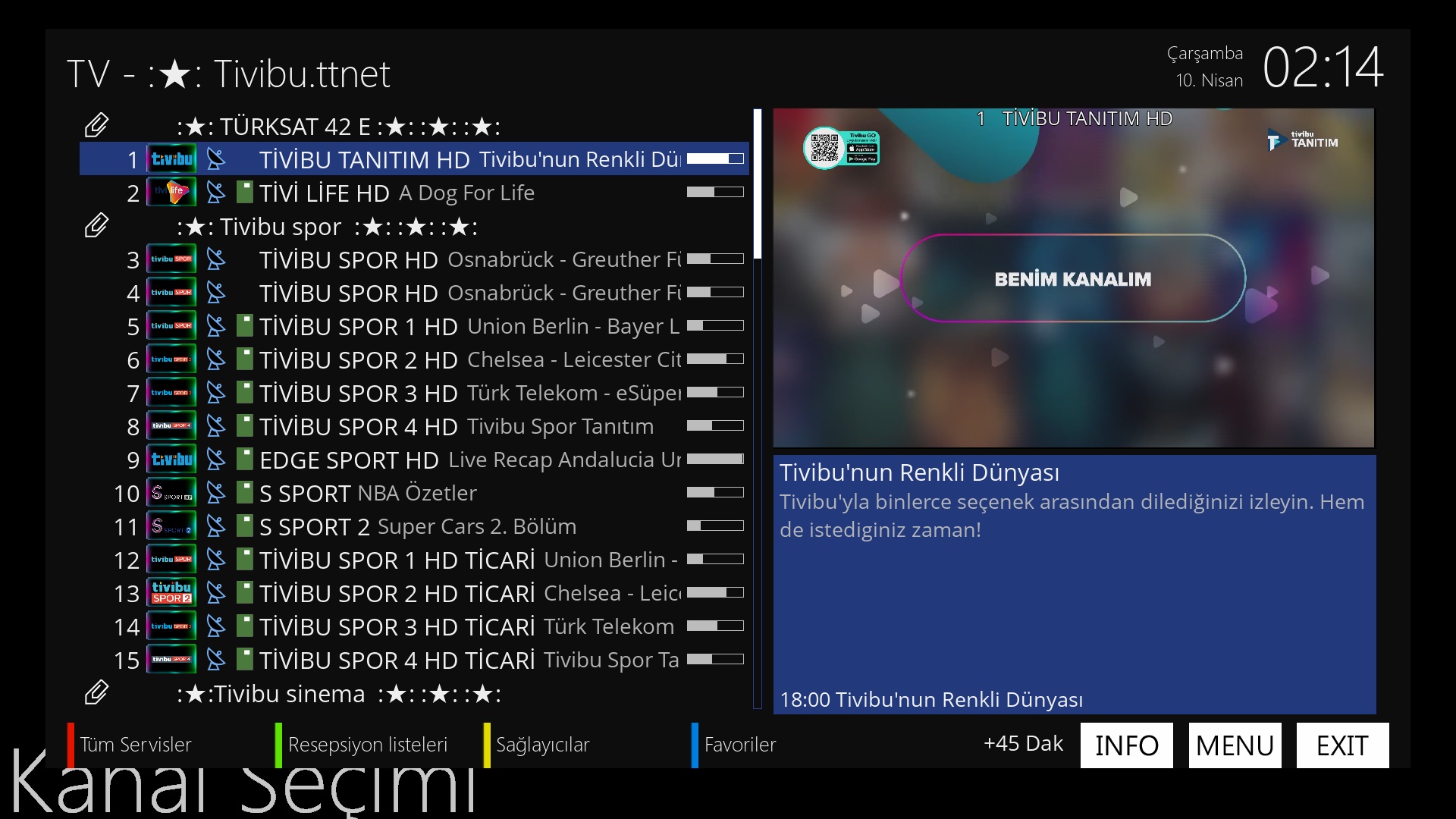This screenshot has width=1456, height=819.
Task: Click the Tivibu Spor 4 logo on row 8
Action: 171,426
